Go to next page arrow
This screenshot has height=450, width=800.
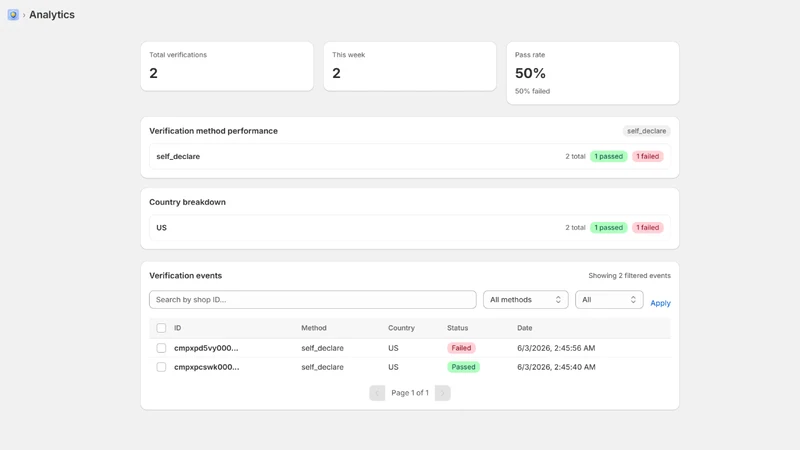[442, 393]
